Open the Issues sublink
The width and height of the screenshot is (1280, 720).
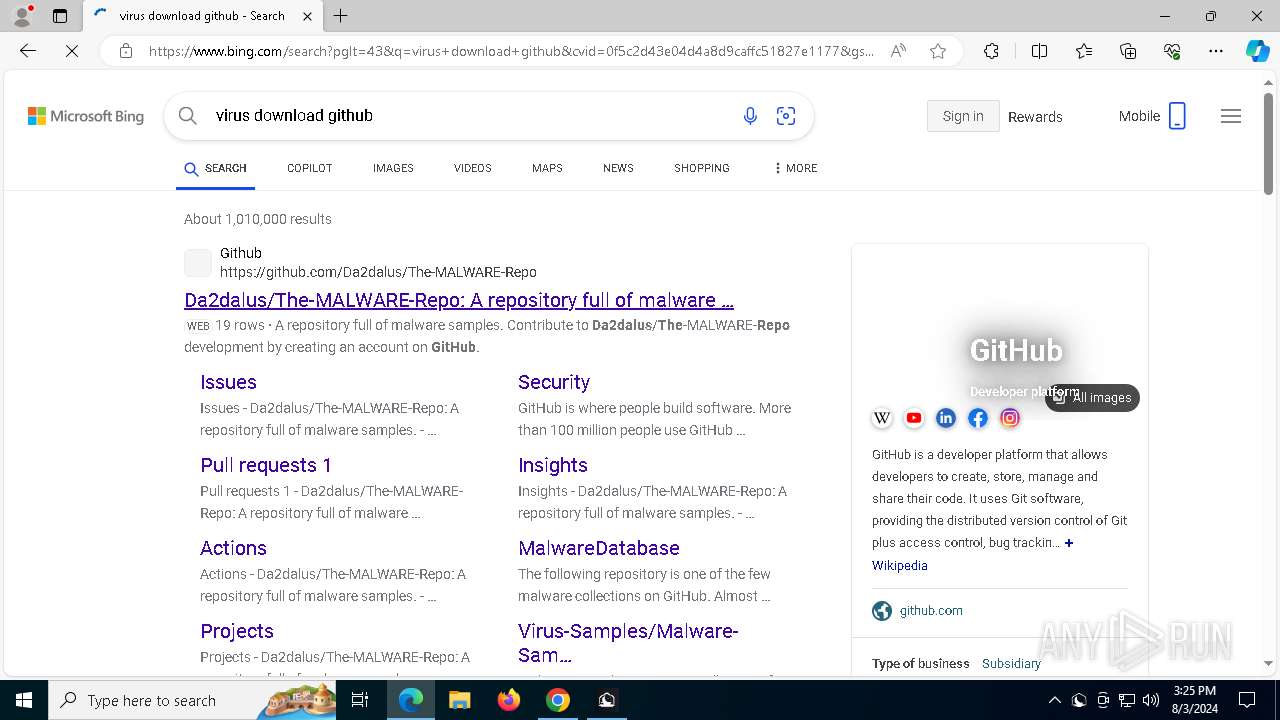[x=228, y=382]
